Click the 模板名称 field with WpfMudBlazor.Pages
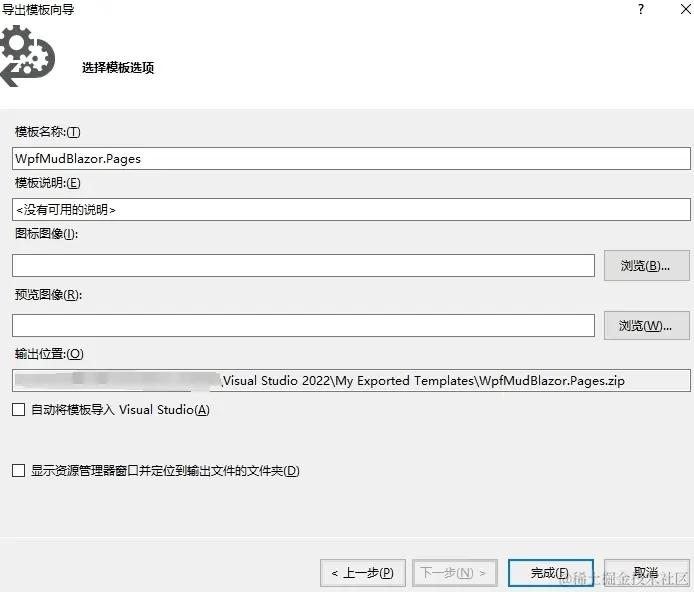The height and width of the screenshot is (592, 694). point(351,158)
